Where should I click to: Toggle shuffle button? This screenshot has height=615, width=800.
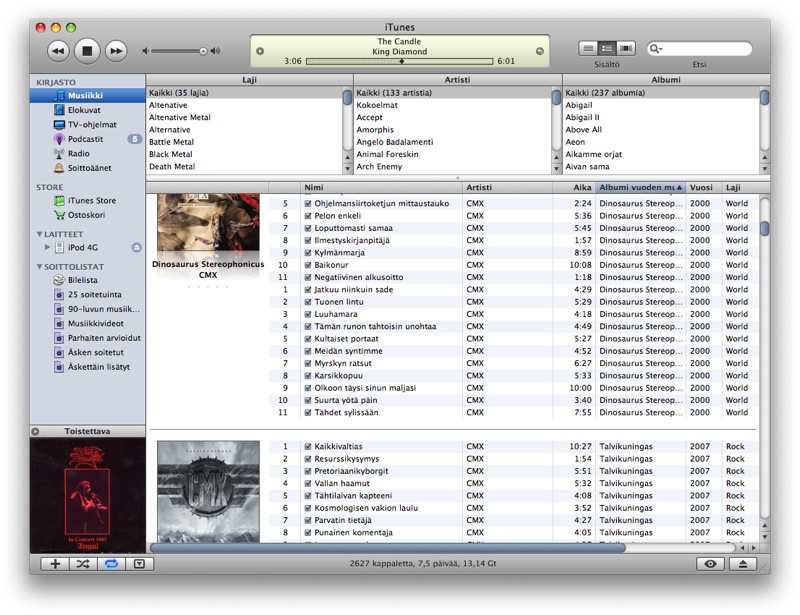[x=83, y=563]
